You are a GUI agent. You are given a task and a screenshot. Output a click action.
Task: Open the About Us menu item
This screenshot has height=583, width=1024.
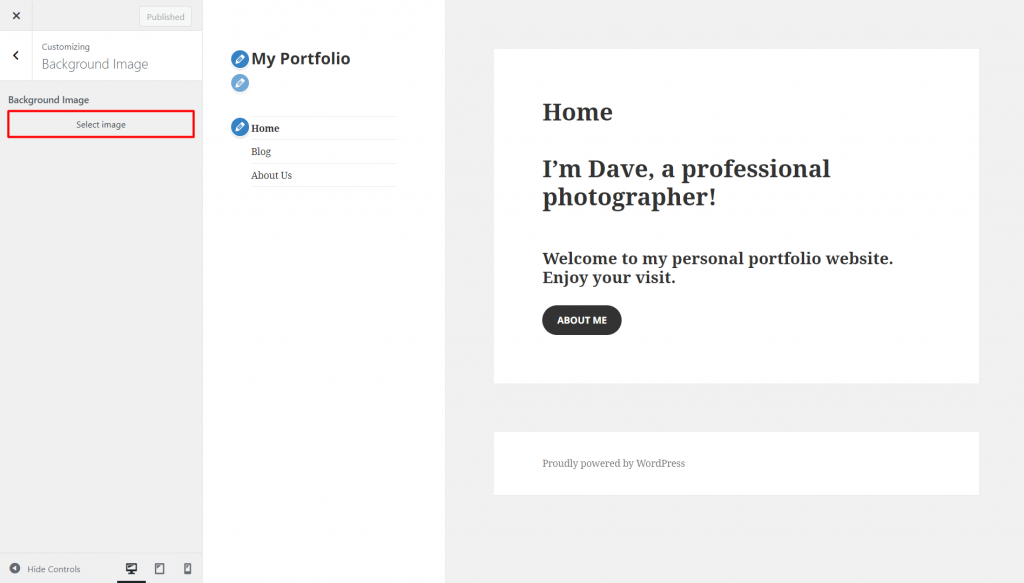[x=271, y=175]
